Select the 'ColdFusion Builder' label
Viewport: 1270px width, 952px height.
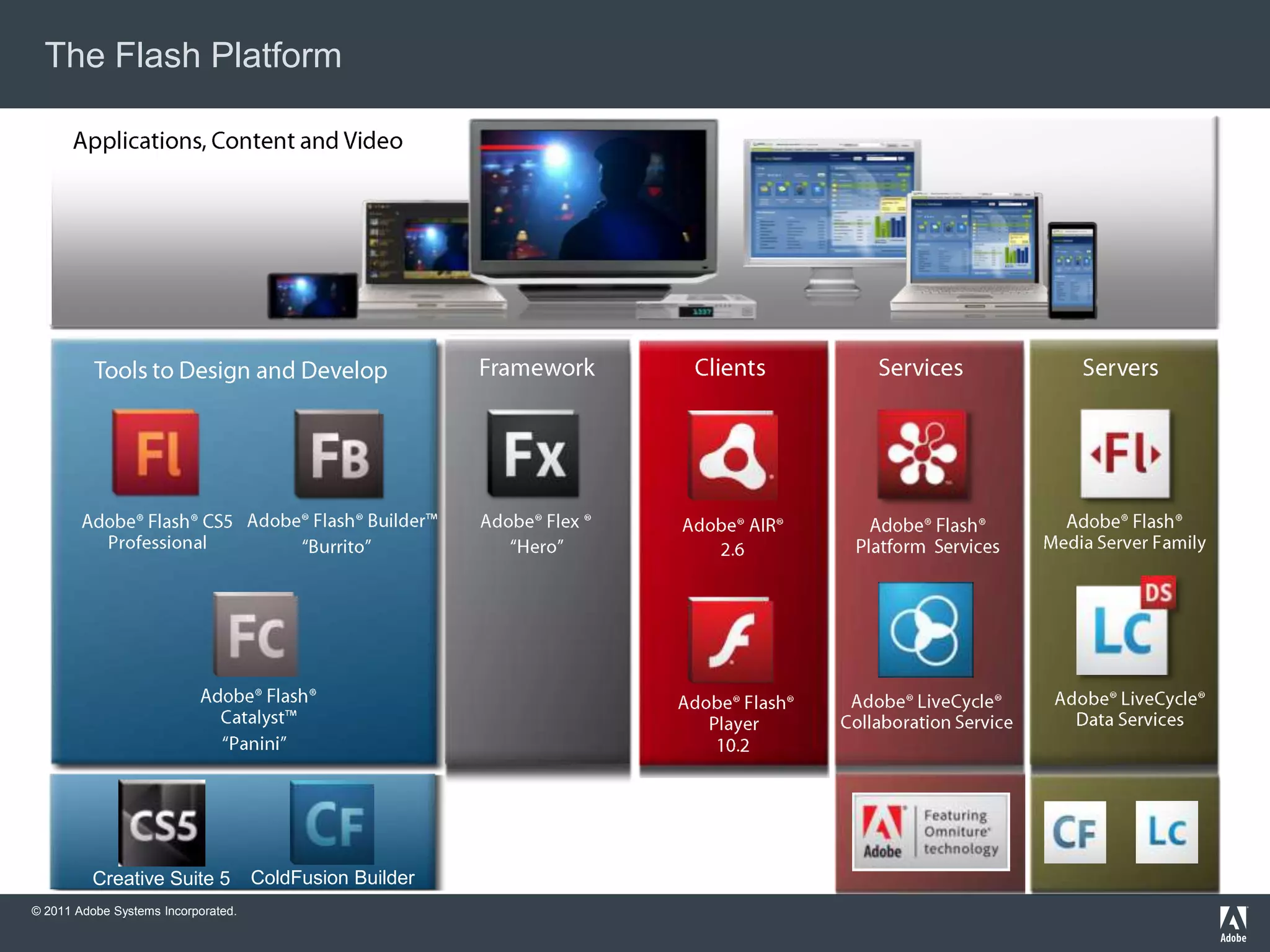coord(332,878)
